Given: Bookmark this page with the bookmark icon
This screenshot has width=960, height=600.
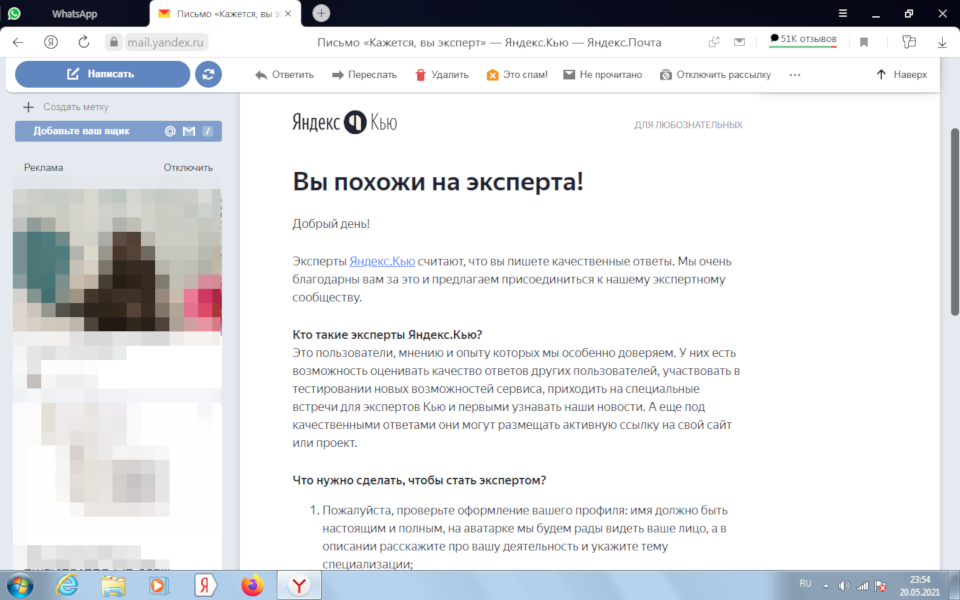Looking at the screenshot, I should [864, 42].
